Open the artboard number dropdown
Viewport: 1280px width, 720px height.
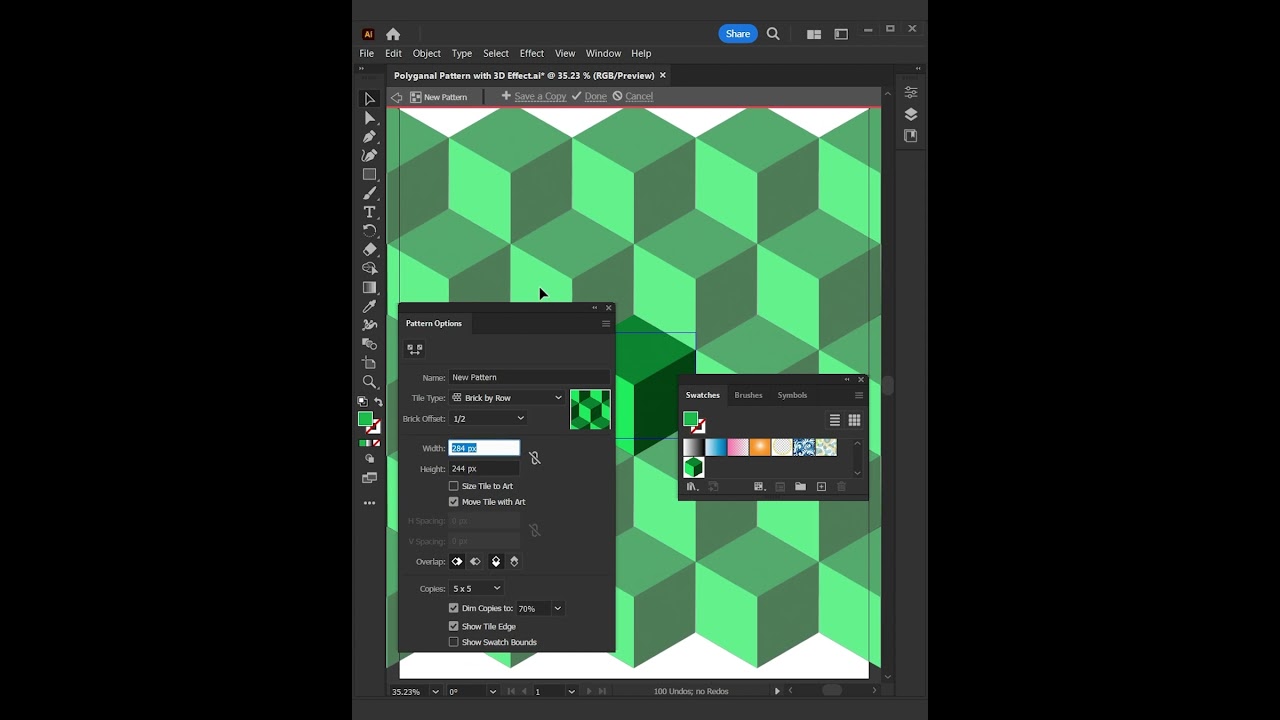[571, 691]
